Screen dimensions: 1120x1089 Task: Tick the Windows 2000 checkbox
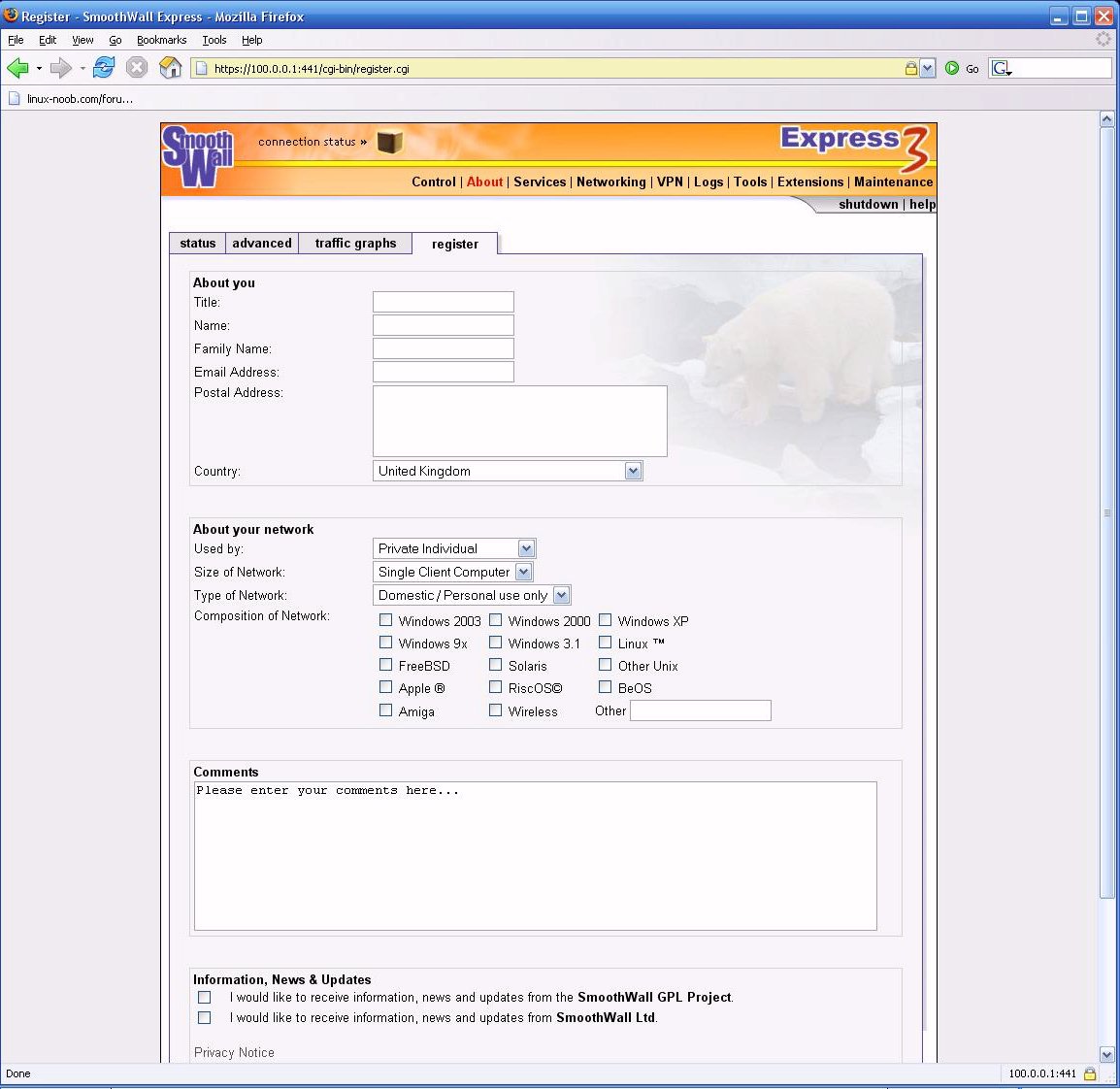(495, 620)
